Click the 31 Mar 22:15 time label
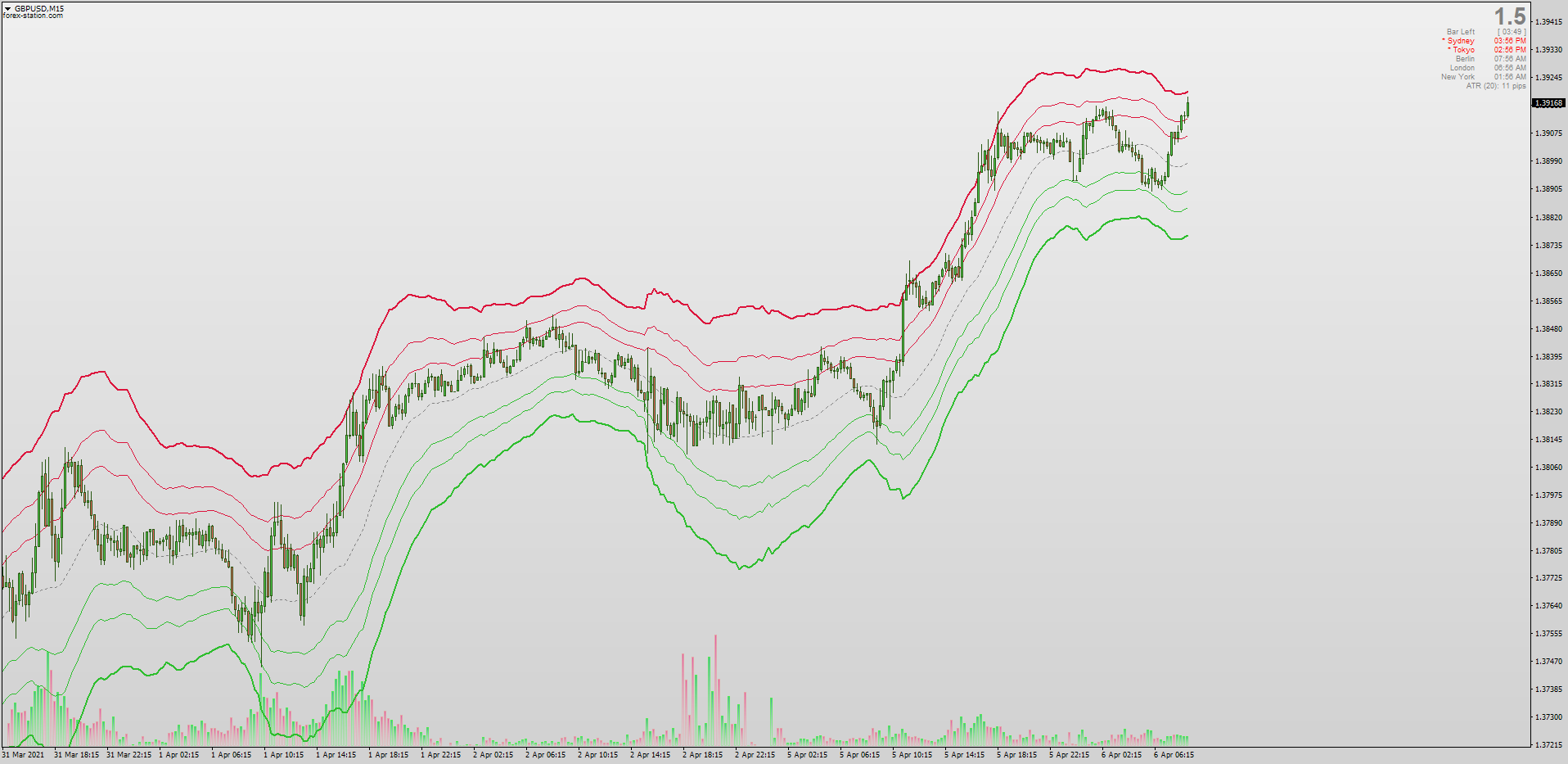The image size is (1568, 764). point(128,755)
